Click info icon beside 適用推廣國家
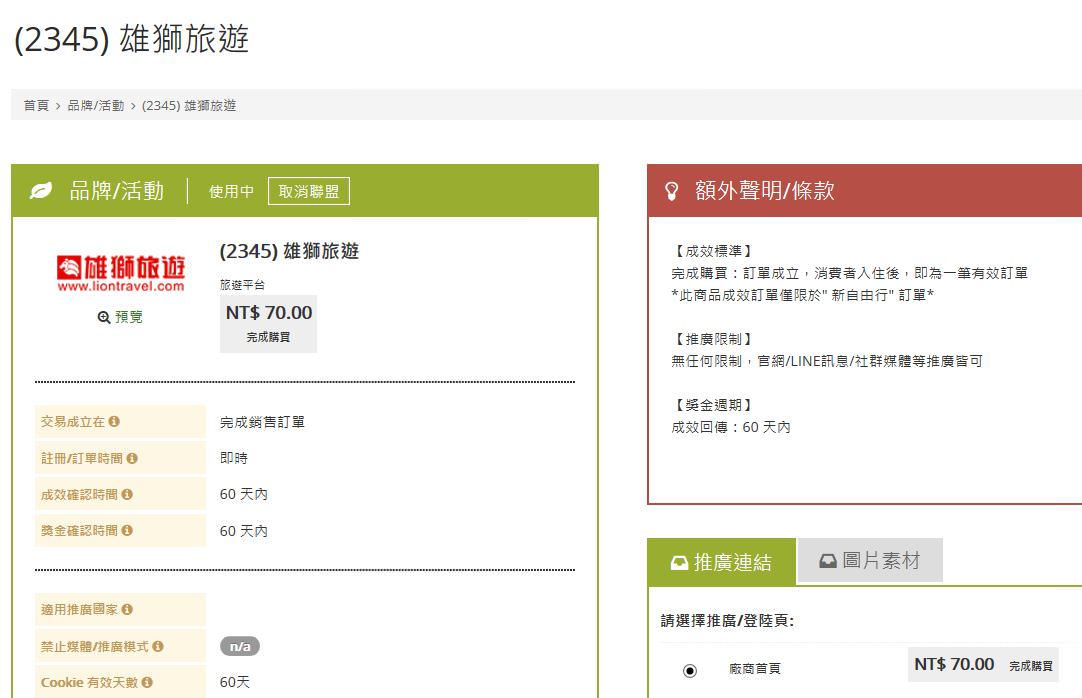Screen dimensions: 1082x698 [x=127, y=609]
